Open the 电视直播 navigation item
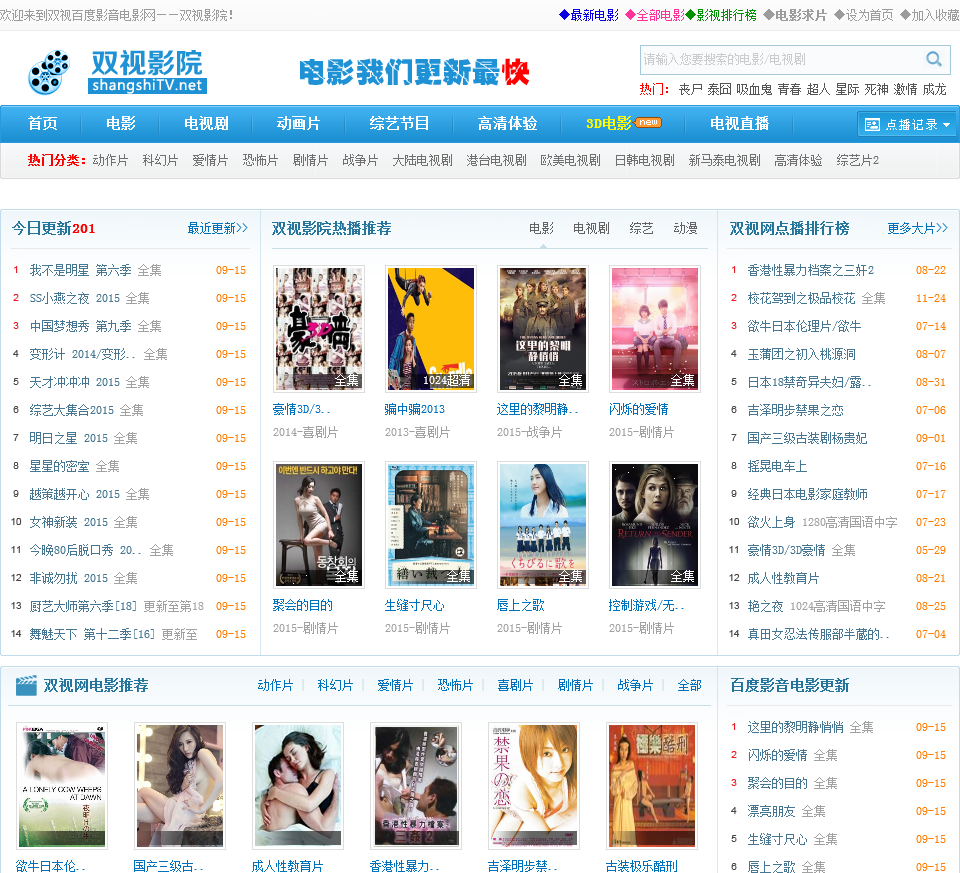Screen dimensions: 960x873 tap(739, 124)
